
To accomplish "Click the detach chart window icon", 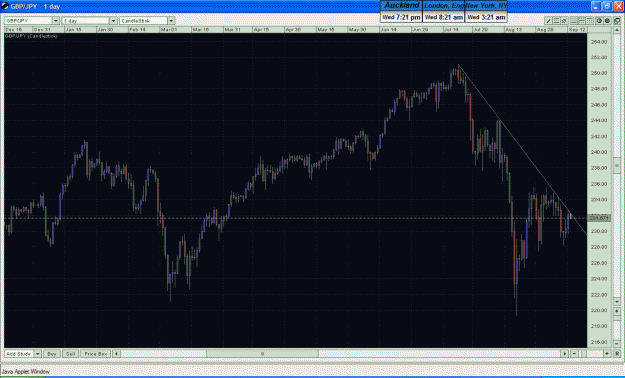I will [x=617, y=21].
